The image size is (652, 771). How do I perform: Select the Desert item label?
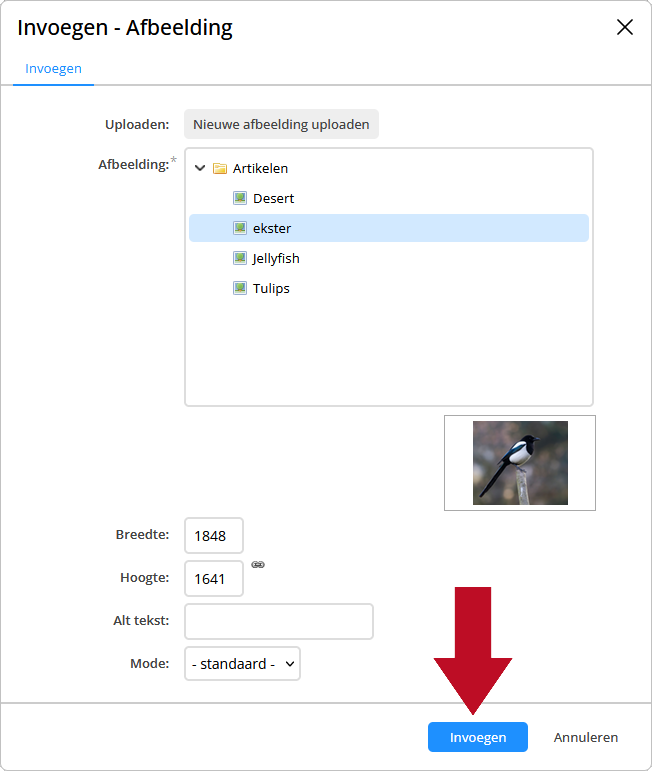coord(273,199)
